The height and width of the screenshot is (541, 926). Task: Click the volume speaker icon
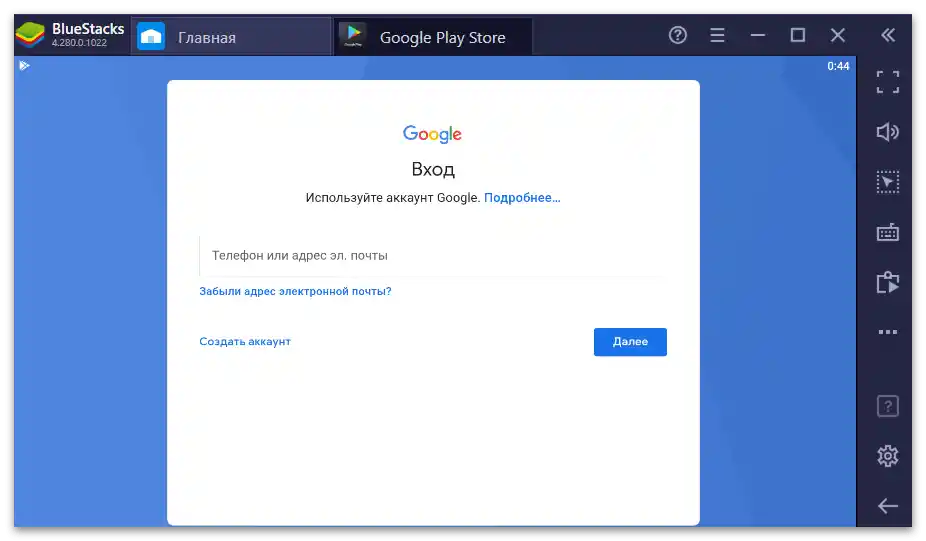[x=888, y=132]
